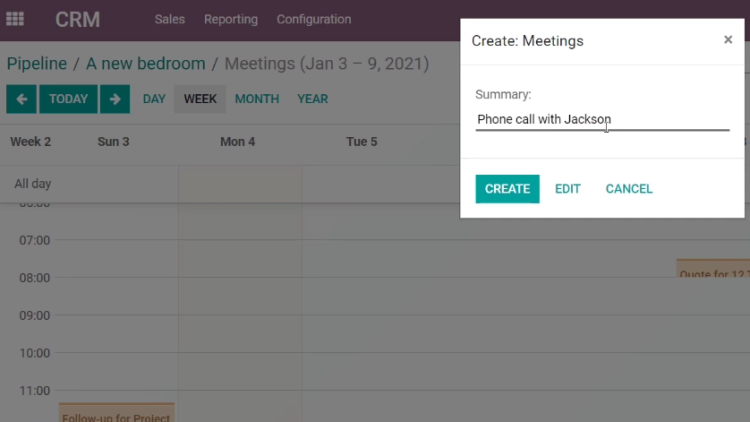The image size is (750, 422).
Task: Switch calendar to MONTH view
Action: (x=257, y=99)
